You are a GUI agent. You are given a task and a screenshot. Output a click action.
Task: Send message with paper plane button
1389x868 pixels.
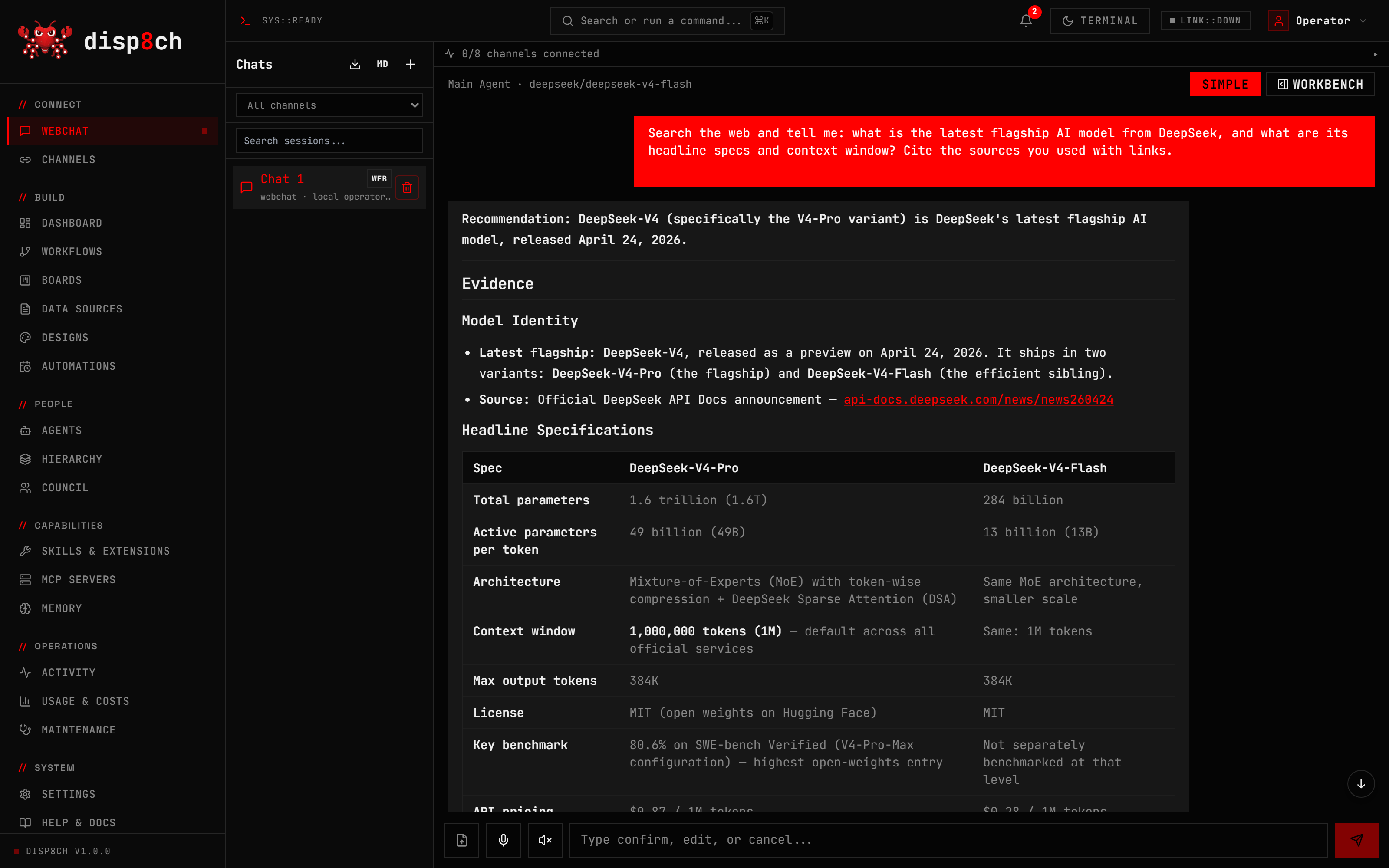pyautogui.click(x=1356, y=840)
